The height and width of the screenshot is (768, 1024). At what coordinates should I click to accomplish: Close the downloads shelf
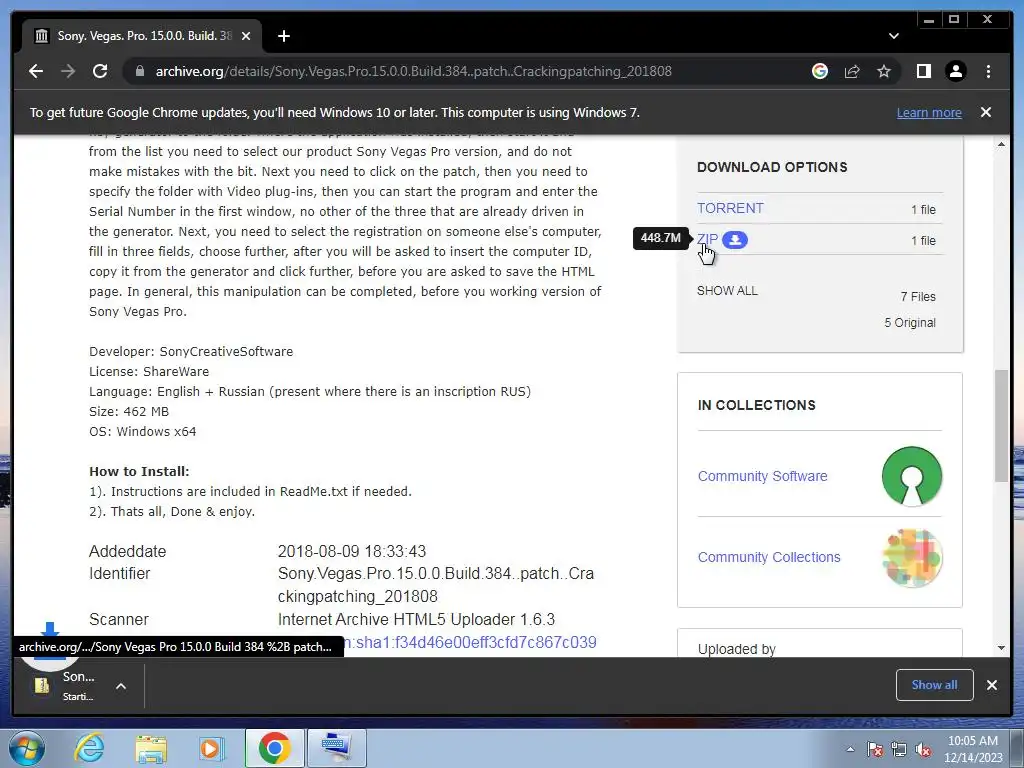pyautogui.click(x=991, y=684)
